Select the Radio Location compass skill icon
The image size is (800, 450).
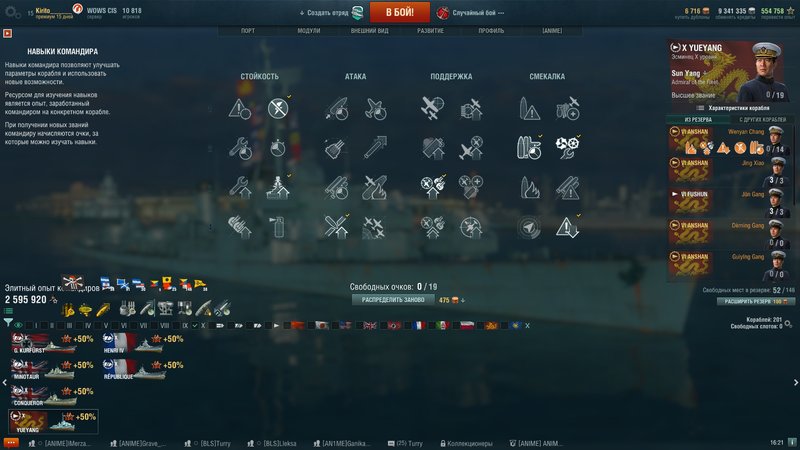(529, 227)
